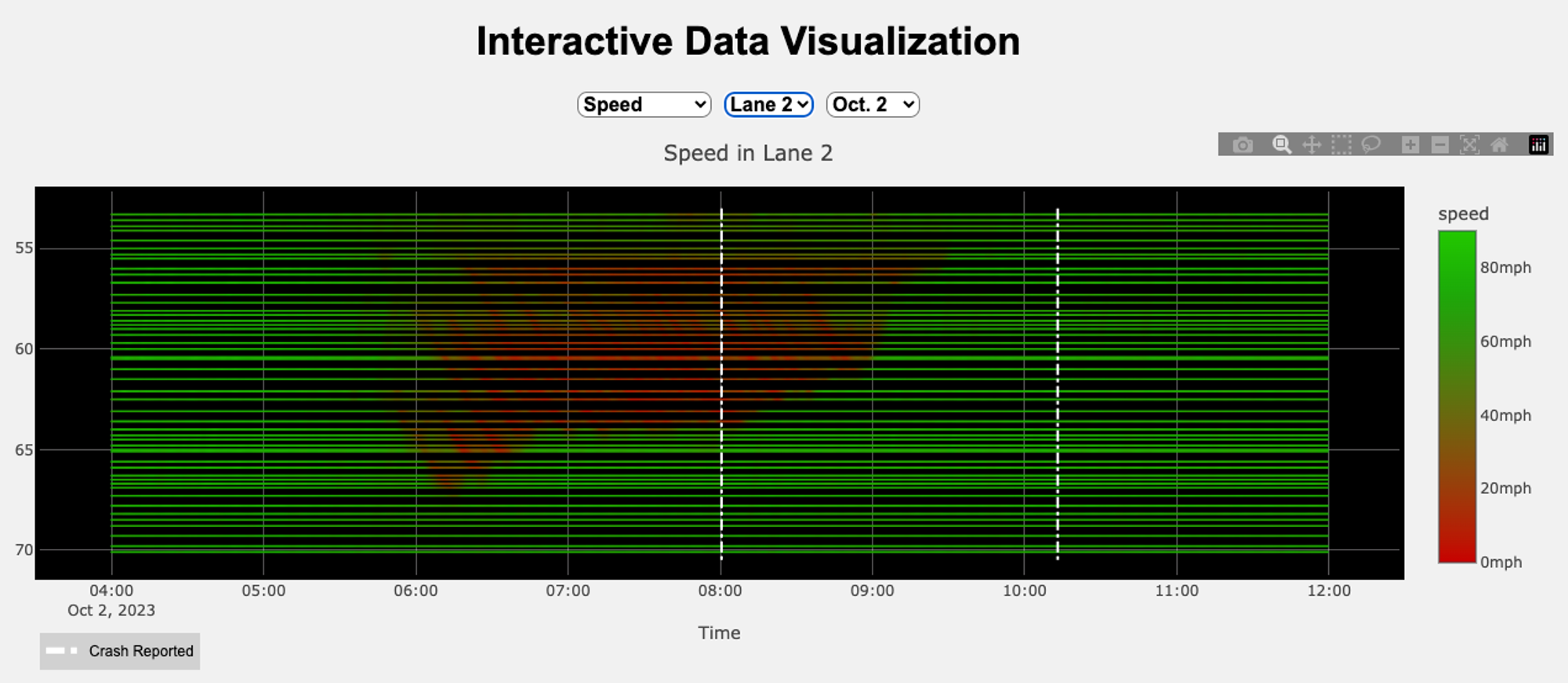
Task: Click the 'Interactive Data Visualization' heading
Action: tap(748, 41)
